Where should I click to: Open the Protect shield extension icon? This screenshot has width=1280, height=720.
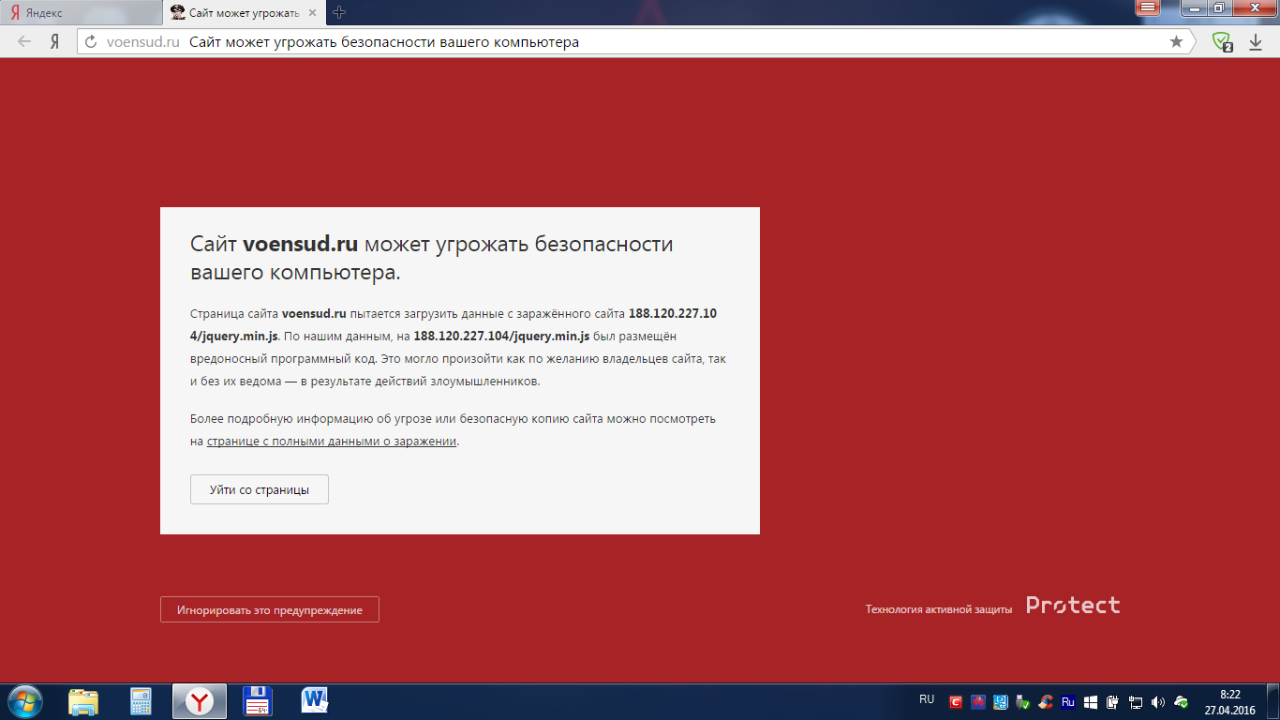click(x=1221, y=42)
